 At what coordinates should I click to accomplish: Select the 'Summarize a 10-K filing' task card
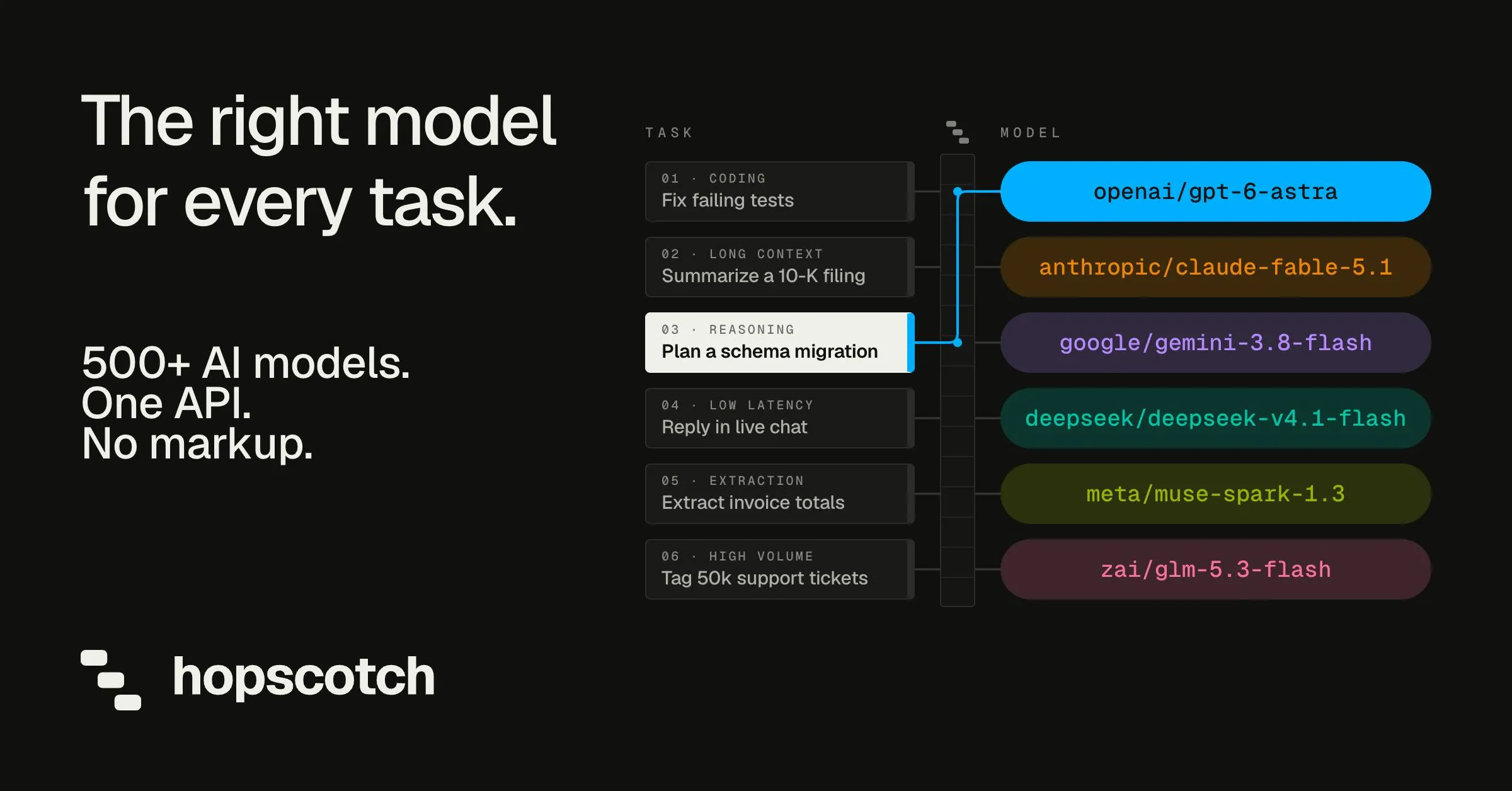point(780,267)
